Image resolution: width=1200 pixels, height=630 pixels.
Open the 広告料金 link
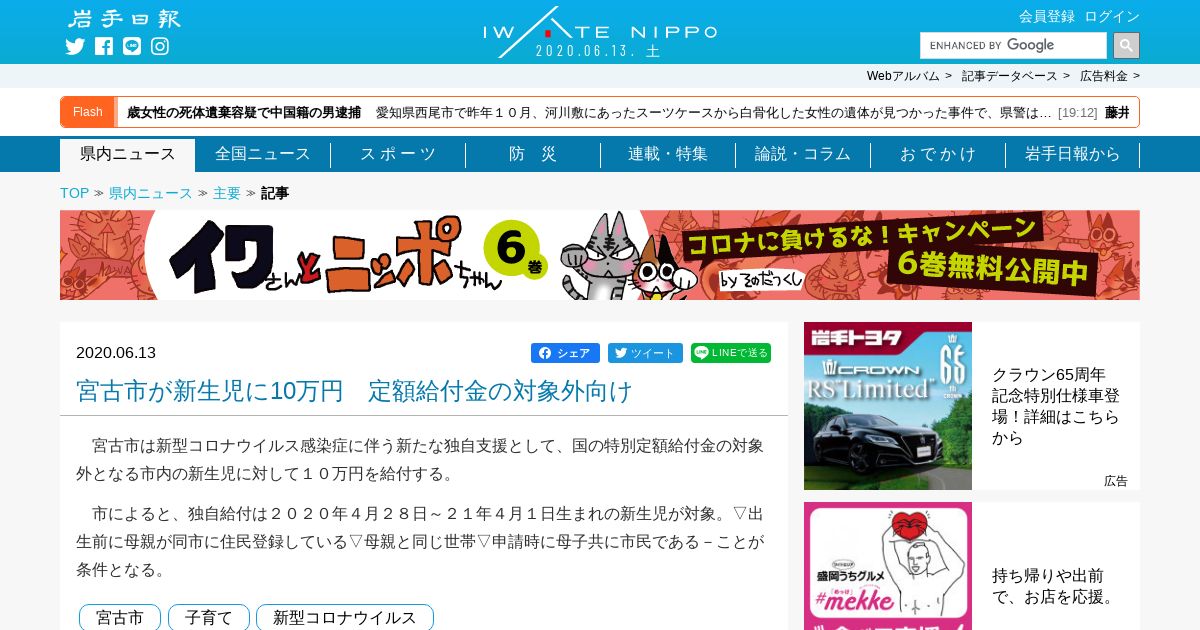[x=1103, y=76]
